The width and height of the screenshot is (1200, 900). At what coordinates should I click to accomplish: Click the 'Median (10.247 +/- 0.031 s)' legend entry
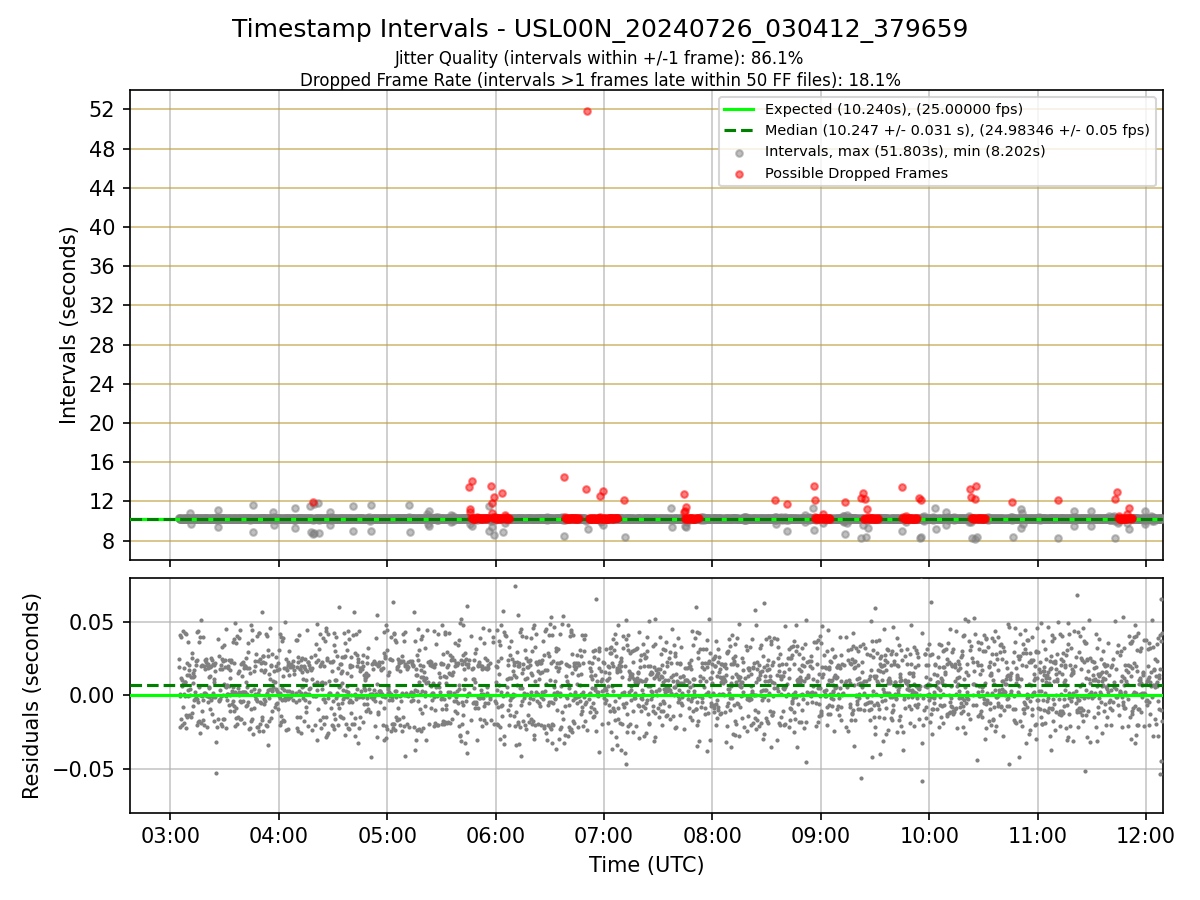957,130
